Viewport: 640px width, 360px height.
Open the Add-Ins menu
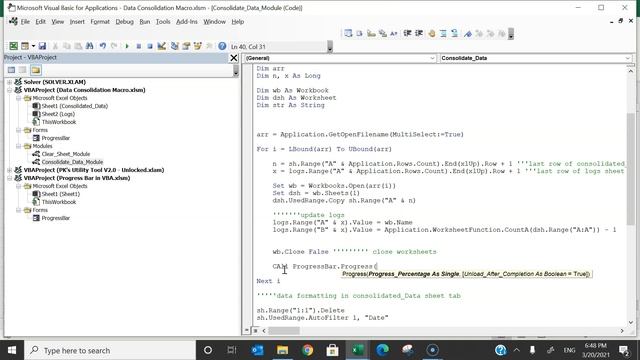click(x=187, y=22)
